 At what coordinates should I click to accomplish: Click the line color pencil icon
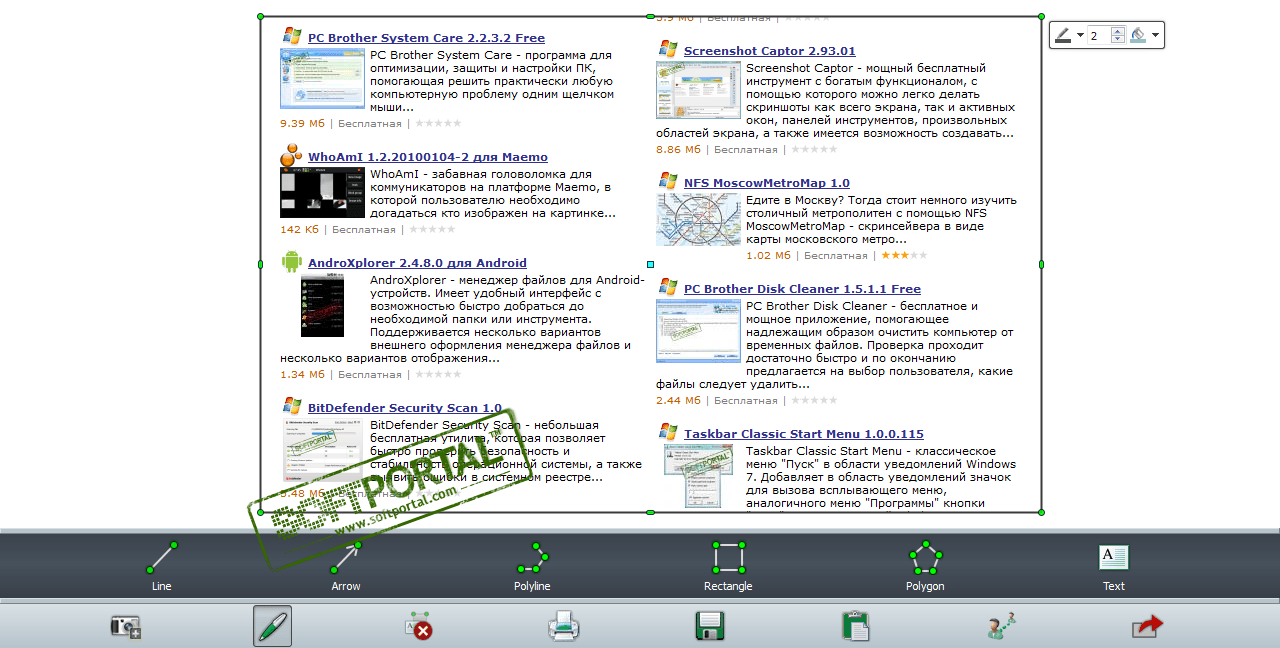1063,35
